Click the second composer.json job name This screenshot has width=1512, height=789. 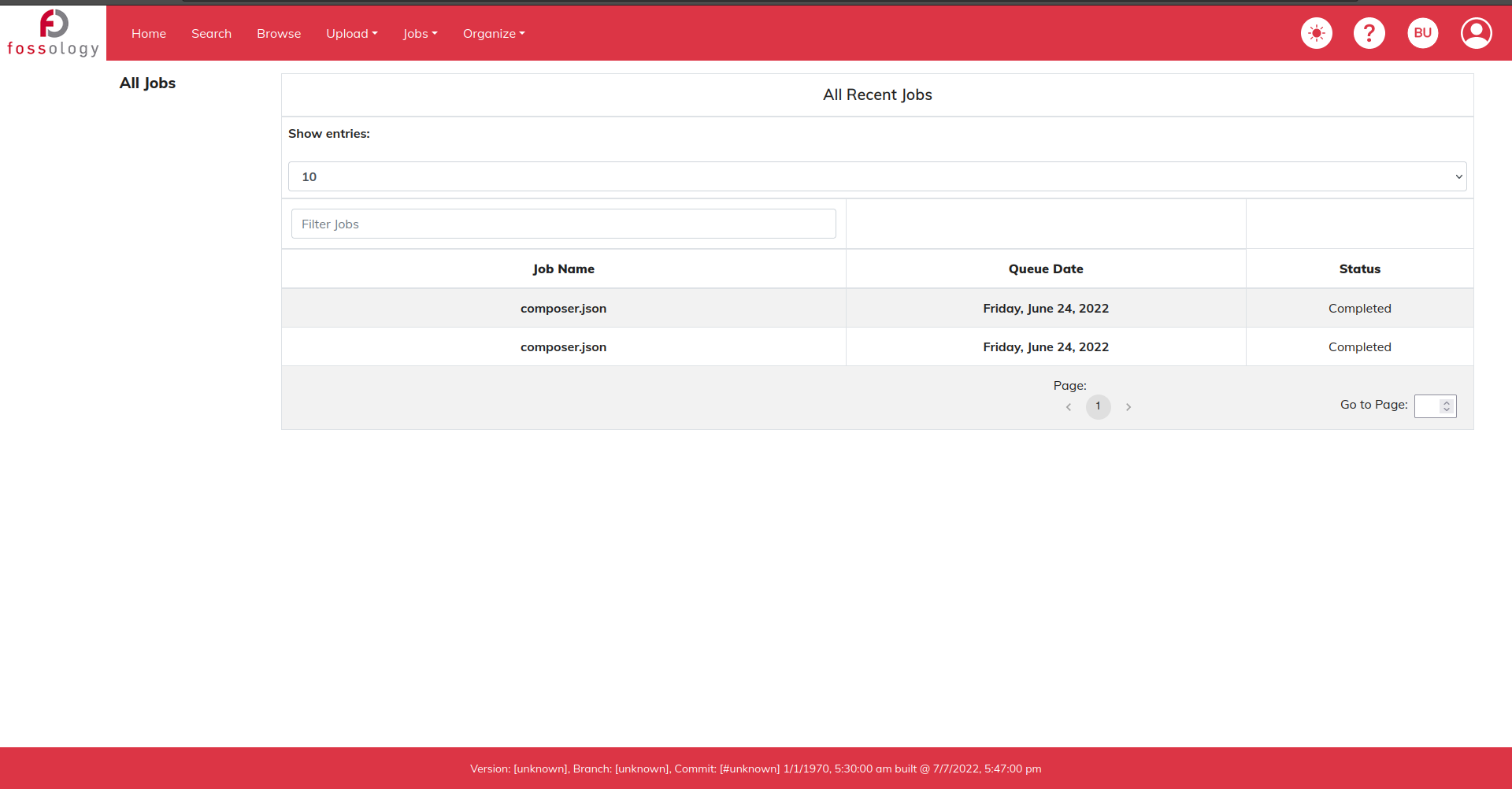coord(564,346)
